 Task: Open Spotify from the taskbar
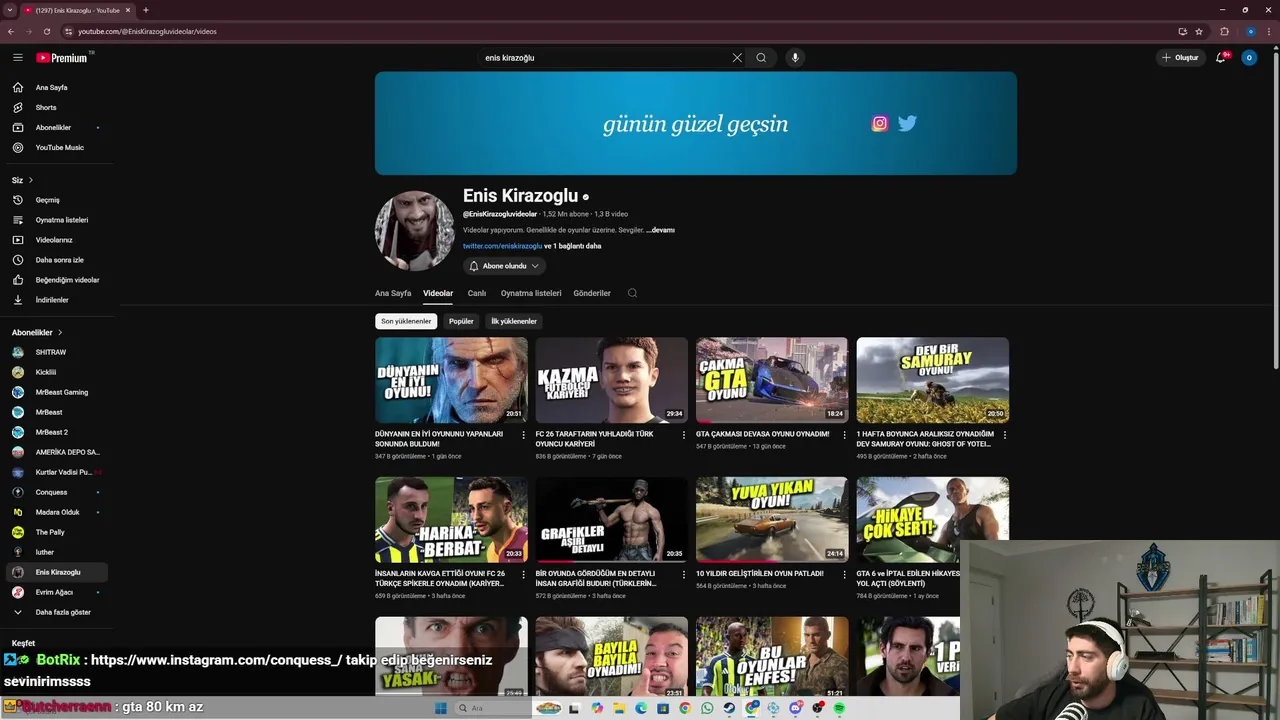click(839, 708)
